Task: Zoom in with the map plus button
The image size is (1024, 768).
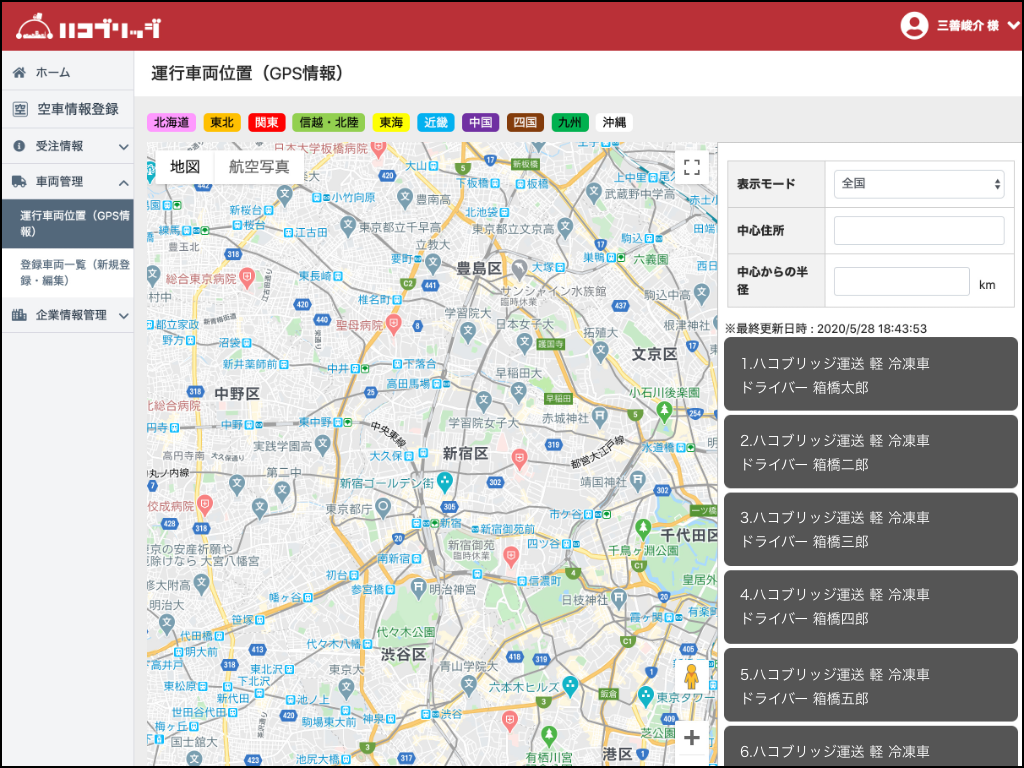Action: coord(692,738)
